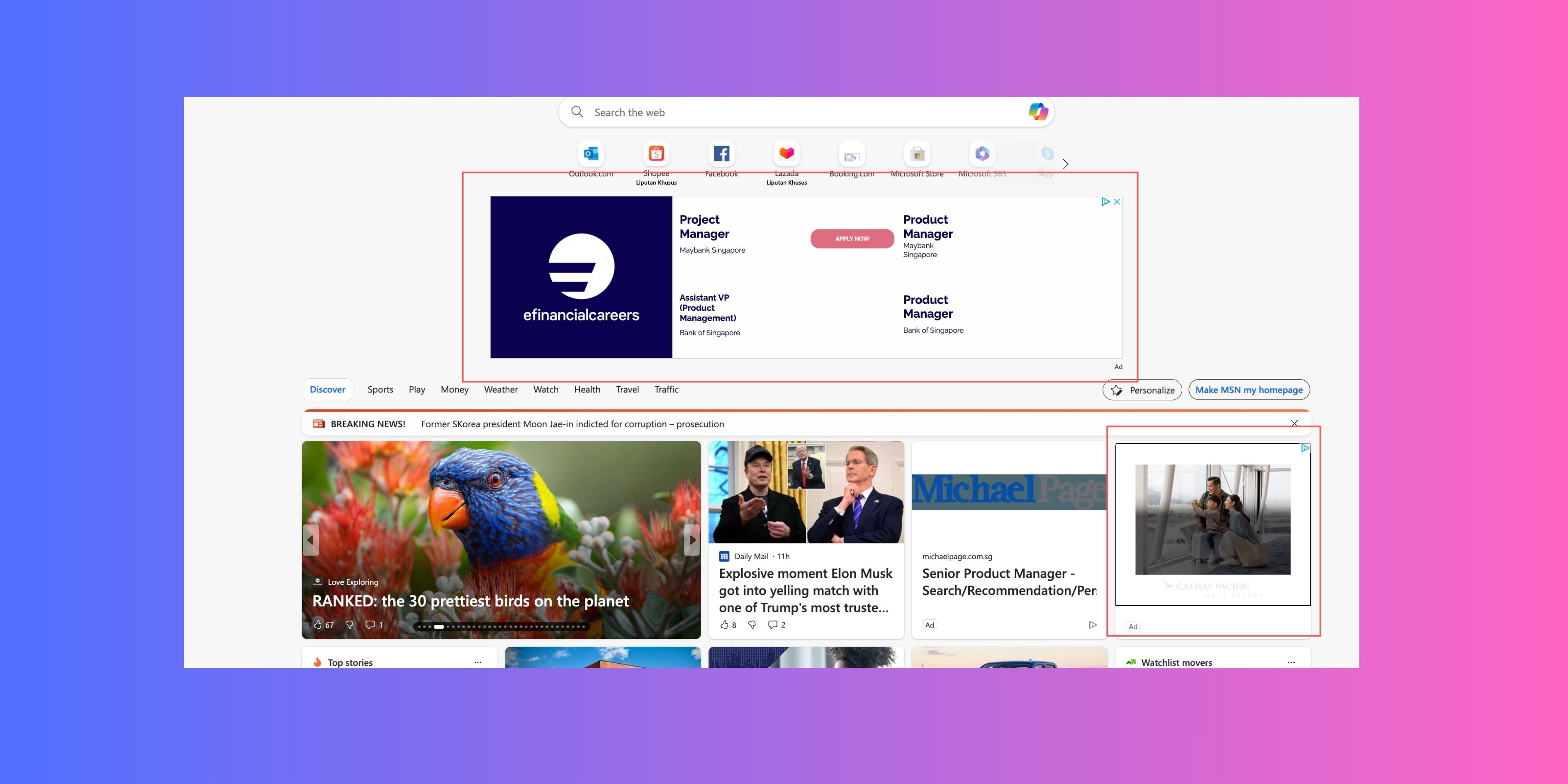Dislike the prettiest birds story

[349, 625]
